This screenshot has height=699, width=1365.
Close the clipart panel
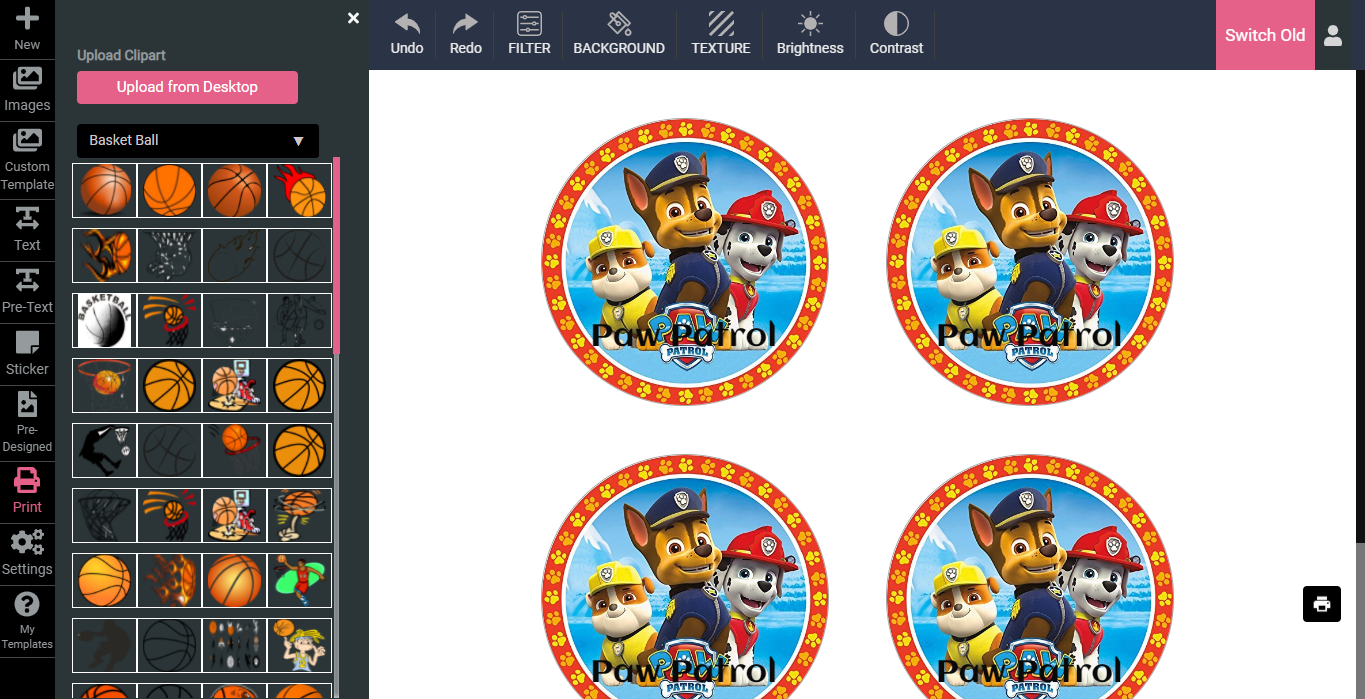(353, 18)
